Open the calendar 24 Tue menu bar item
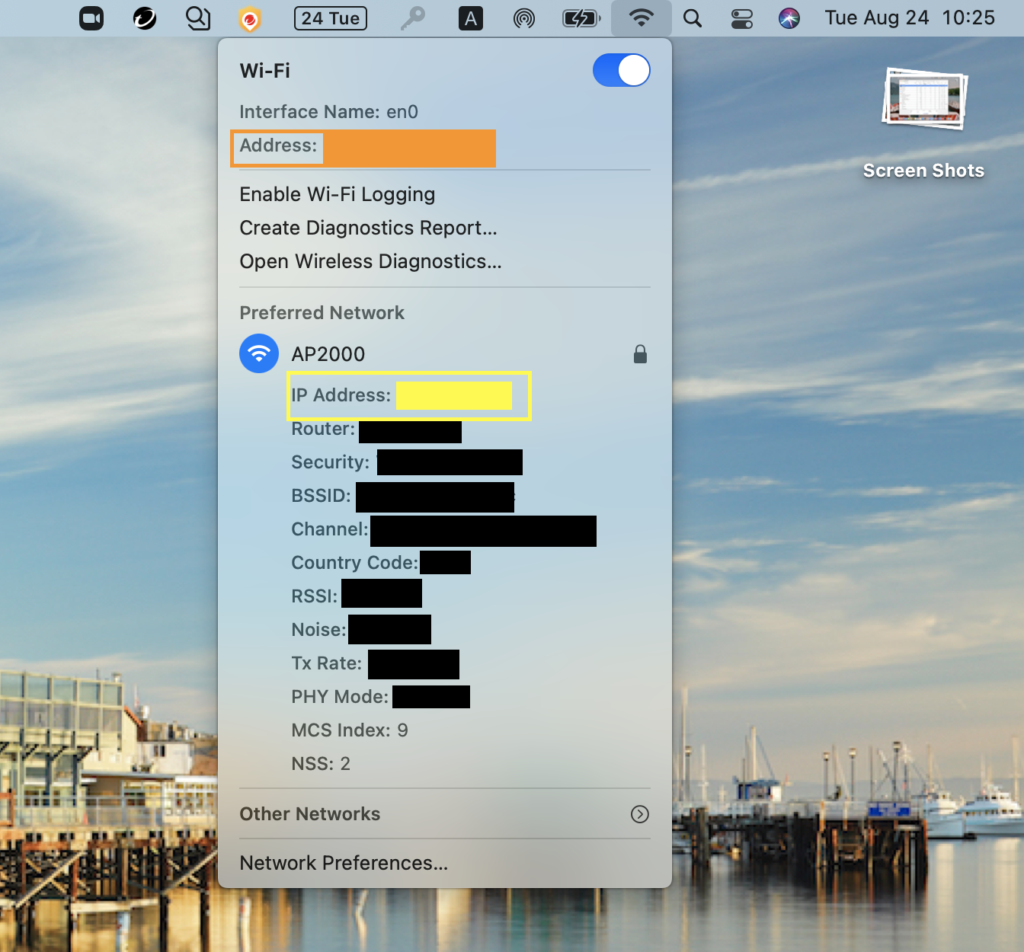 pos(330,18)
